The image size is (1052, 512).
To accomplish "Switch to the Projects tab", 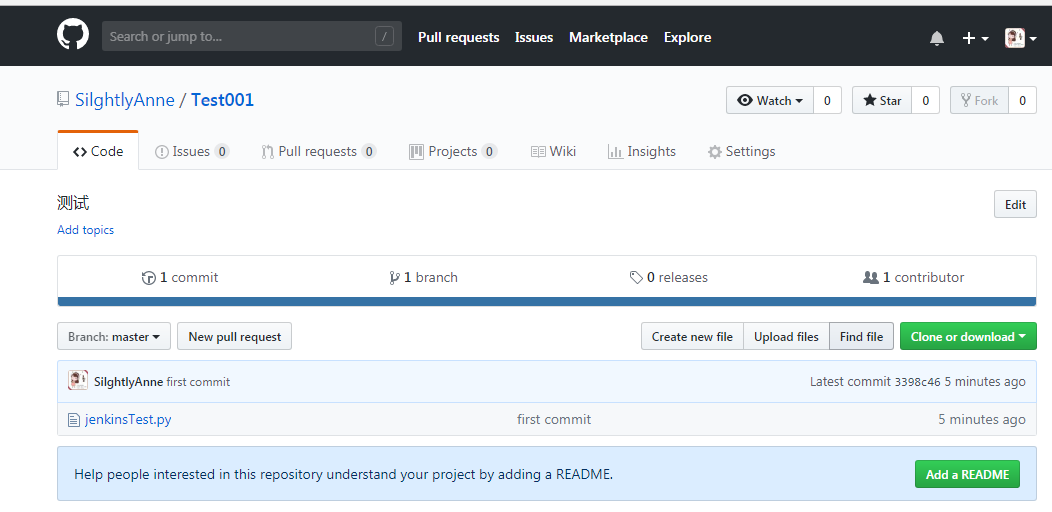I will click(453, 152).
